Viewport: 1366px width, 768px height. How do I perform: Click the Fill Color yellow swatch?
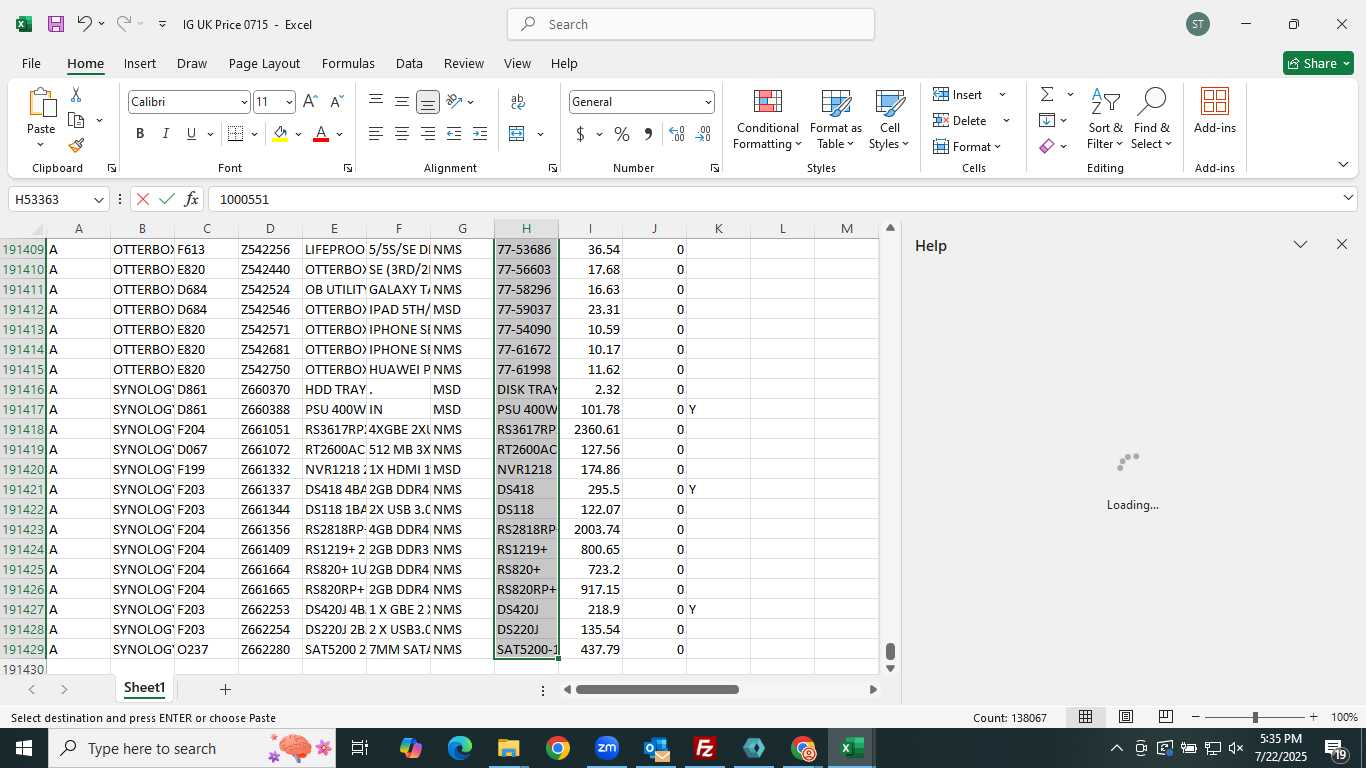click(x=280, y=134)
